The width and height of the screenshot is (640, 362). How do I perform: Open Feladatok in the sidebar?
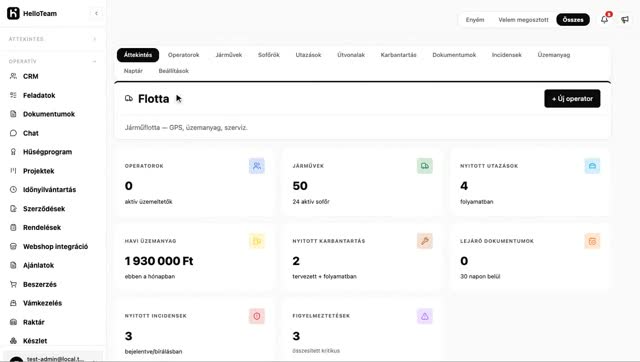tap(53, 95)
